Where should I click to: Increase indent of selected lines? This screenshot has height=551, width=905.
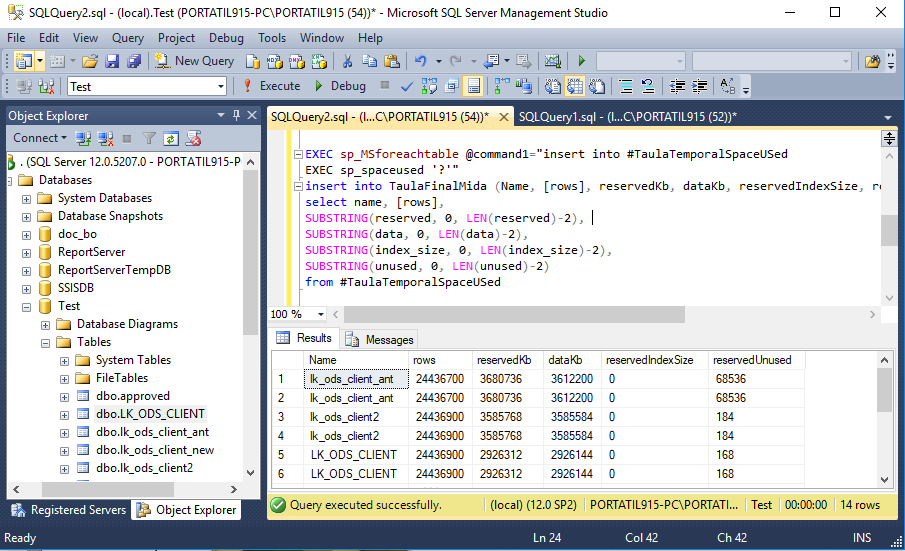coord(699,87)
